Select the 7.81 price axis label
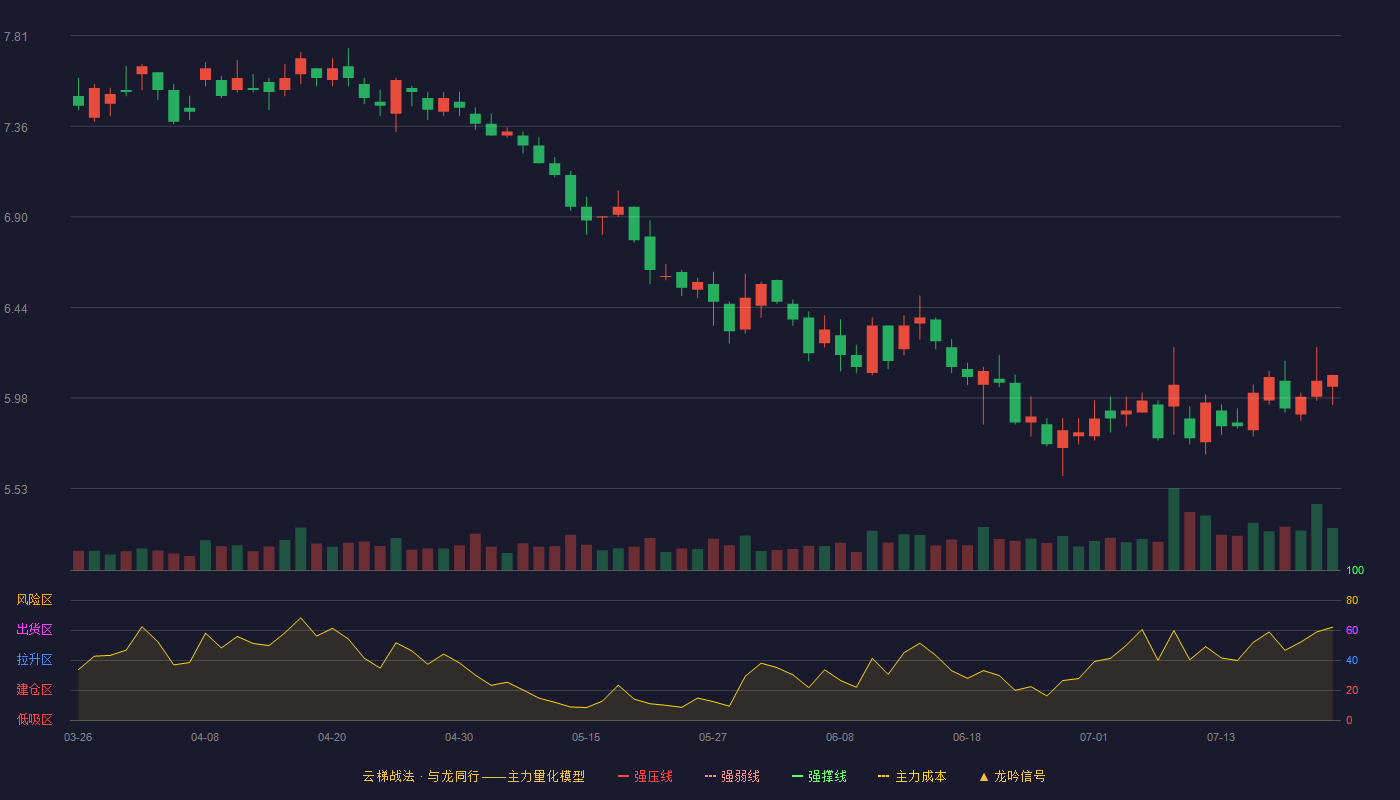This screenshot has height=800, width=1400. pyautogui.click(x=16, y=37)
